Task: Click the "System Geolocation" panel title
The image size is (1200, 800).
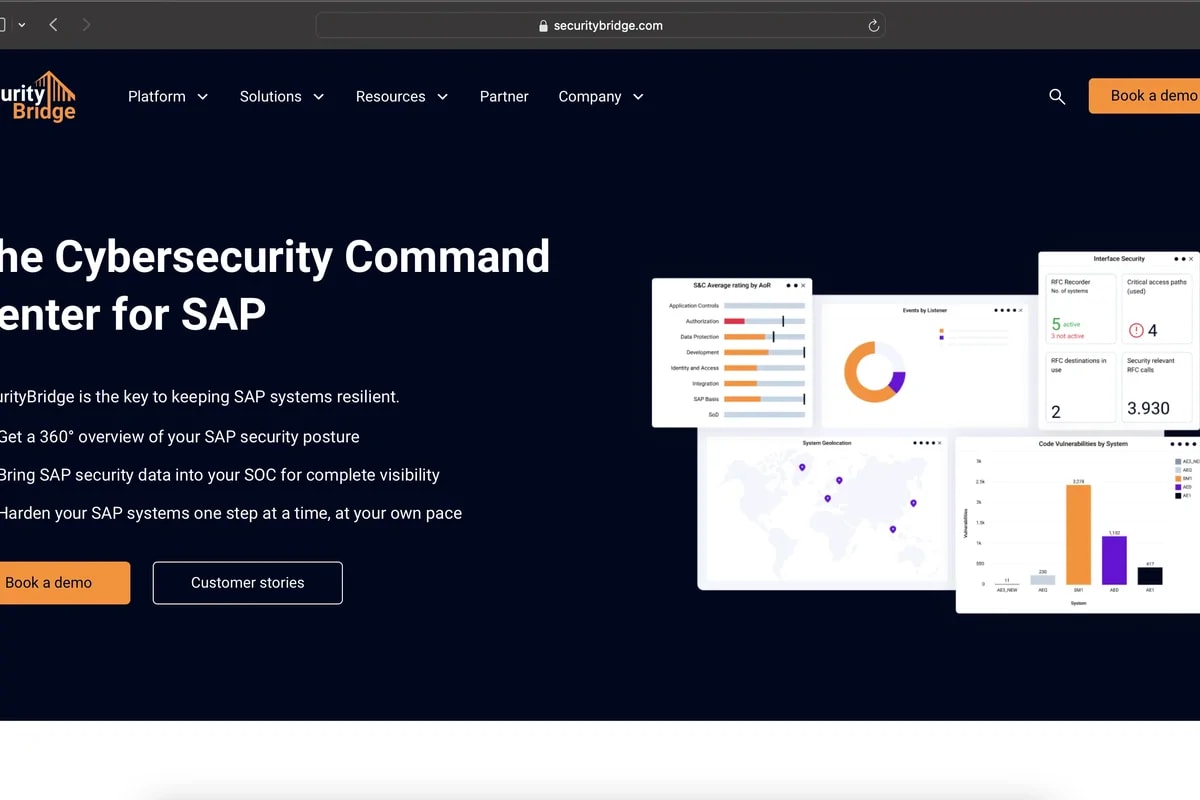Action: click(x=827, y=443)
